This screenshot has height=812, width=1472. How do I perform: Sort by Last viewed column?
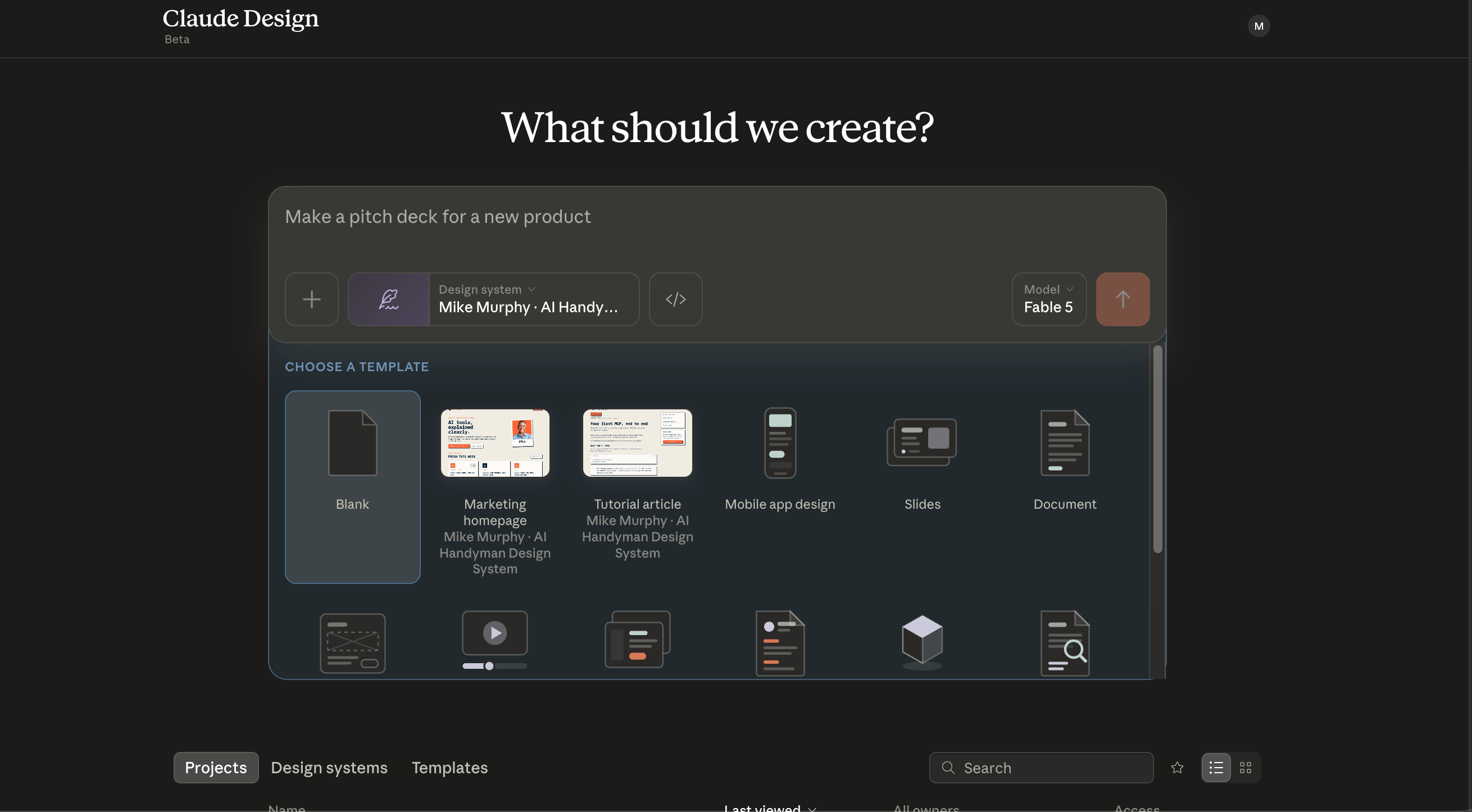(x=769, y=808)
